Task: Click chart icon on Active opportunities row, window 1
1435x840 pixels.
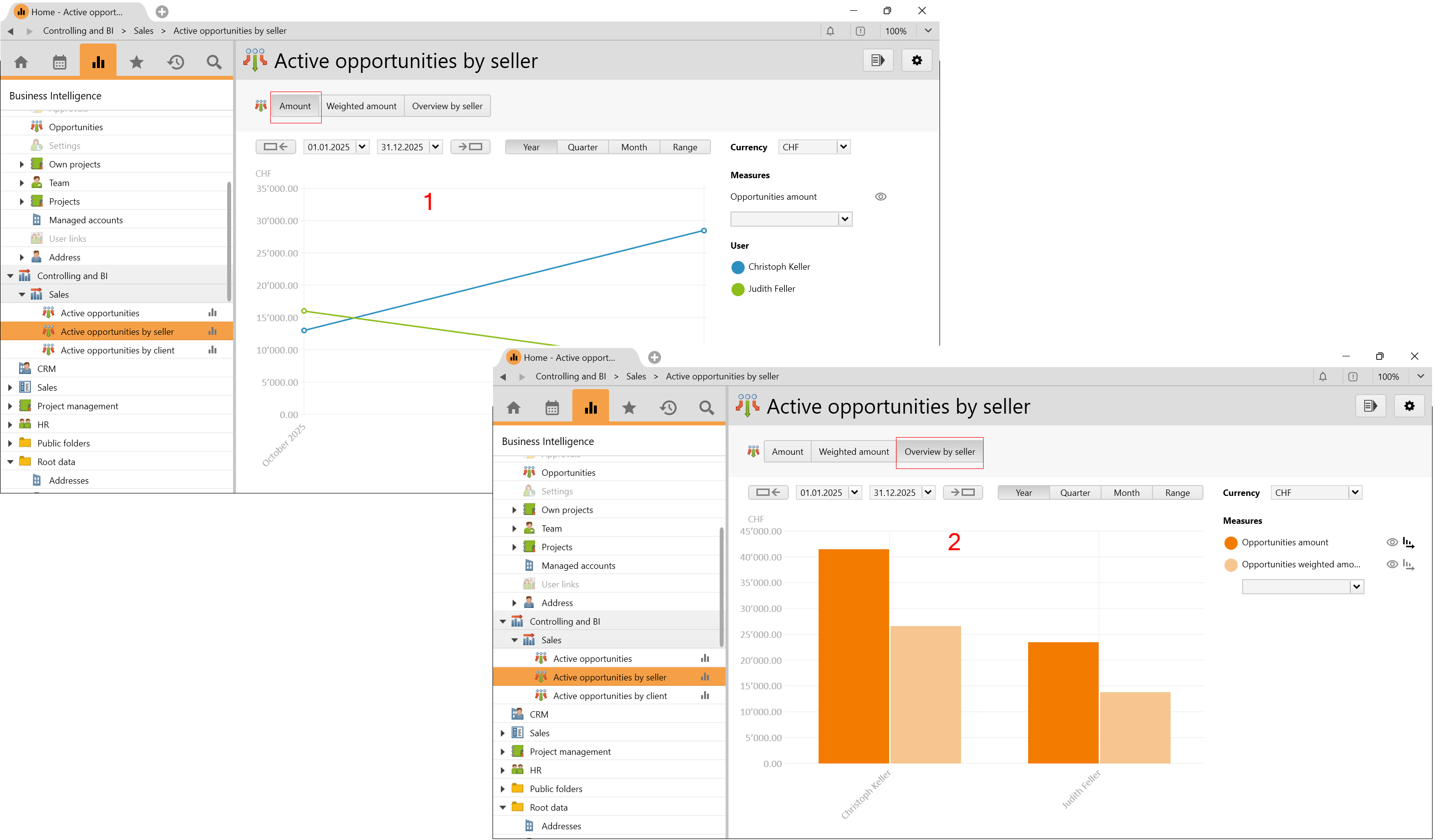Action: [x=212, y=313]
